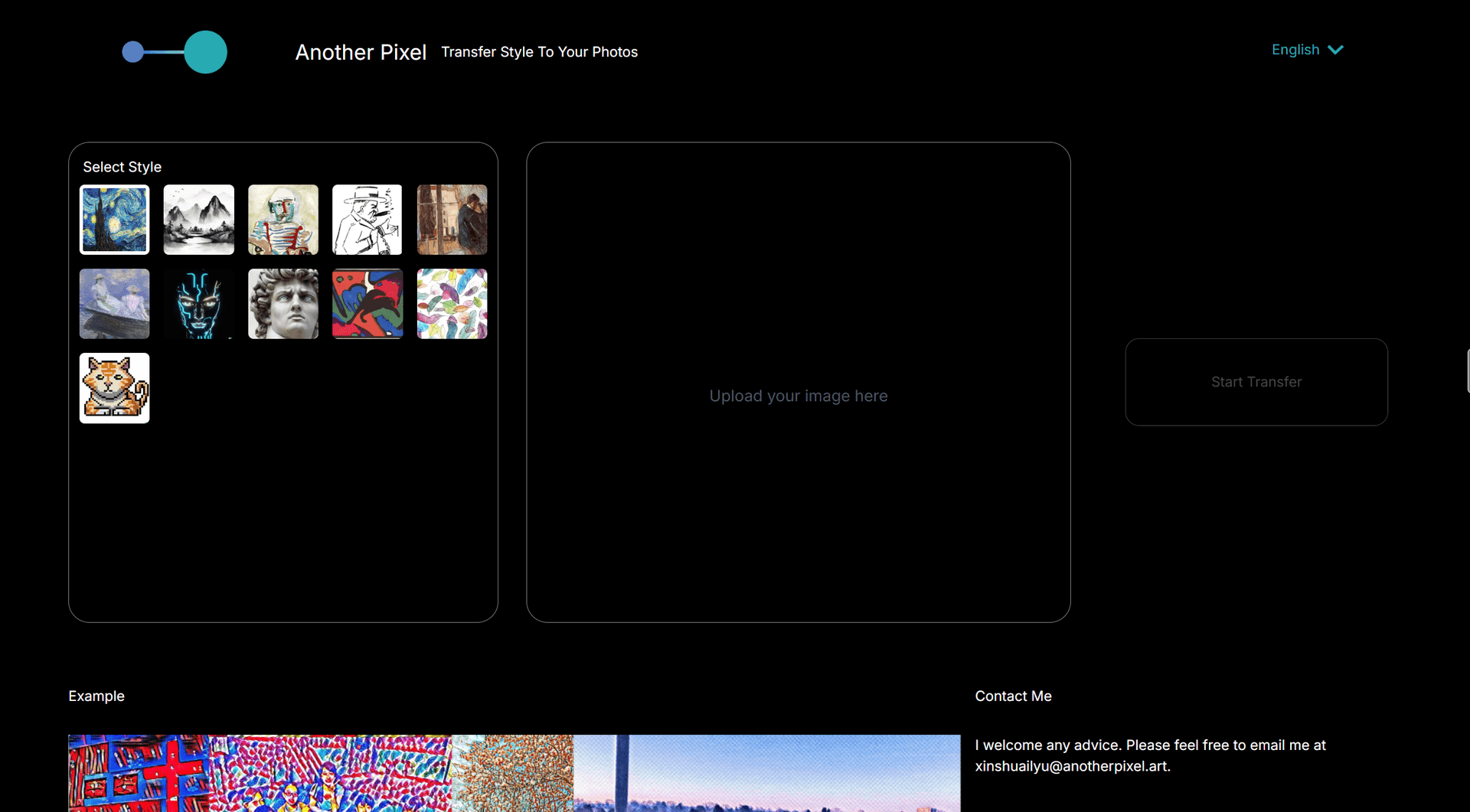This screenshot has width=1470, height=812.
Task: Select the red and blue abstract style
Action: coord(367,304)
